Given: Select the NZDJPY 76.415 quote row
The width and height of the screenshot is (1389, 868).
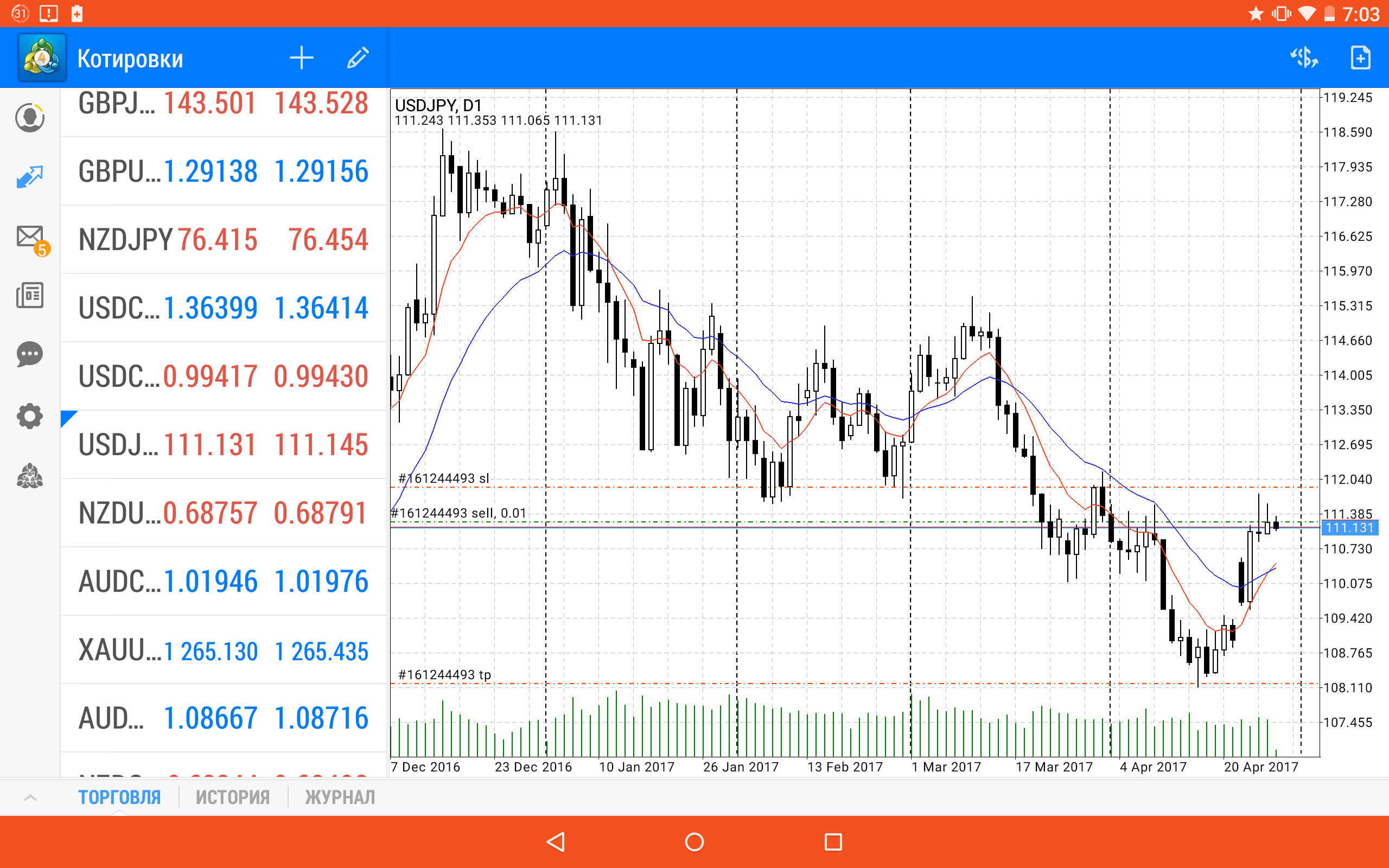Looking at the screenshot, I should (224, 239).
